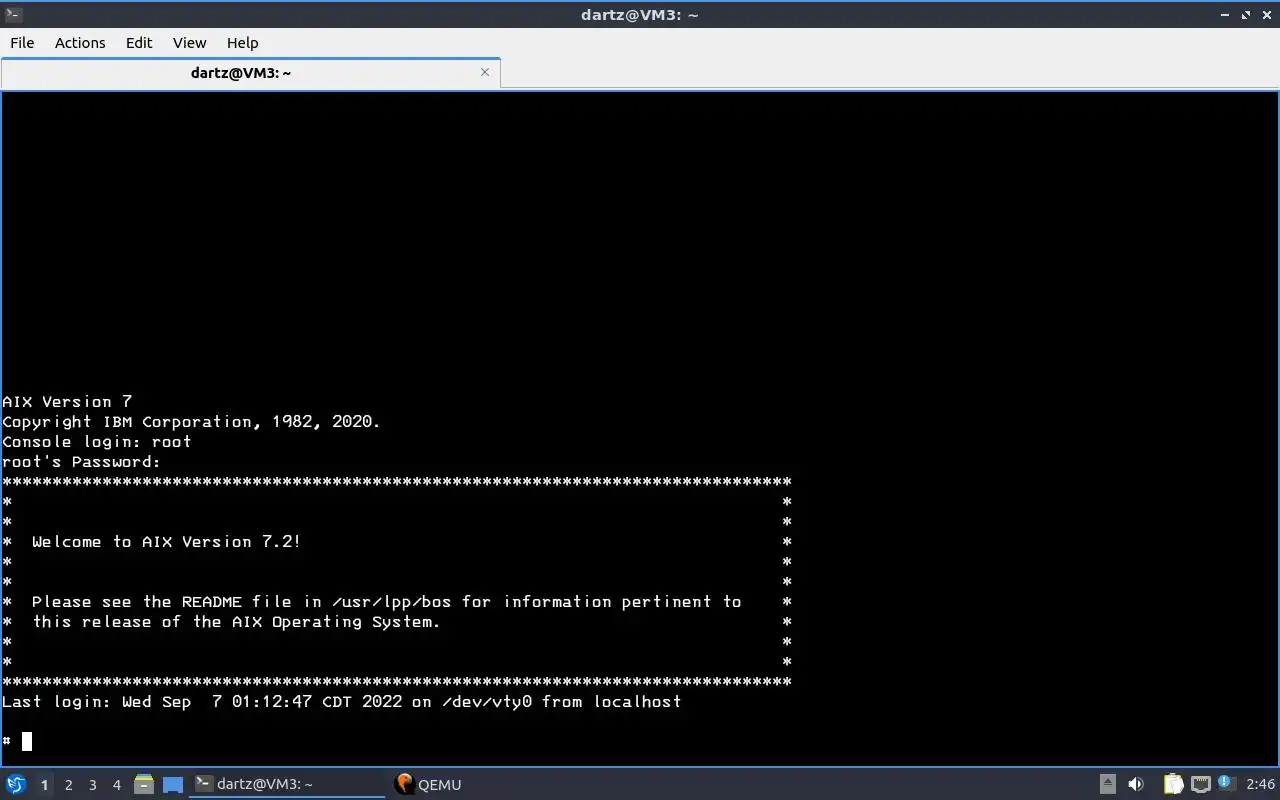Click the '/usr/lpp/bos' path in the banner
Image resolution: width=1280 pixels, height=800 pixels.
click(391, 602)
